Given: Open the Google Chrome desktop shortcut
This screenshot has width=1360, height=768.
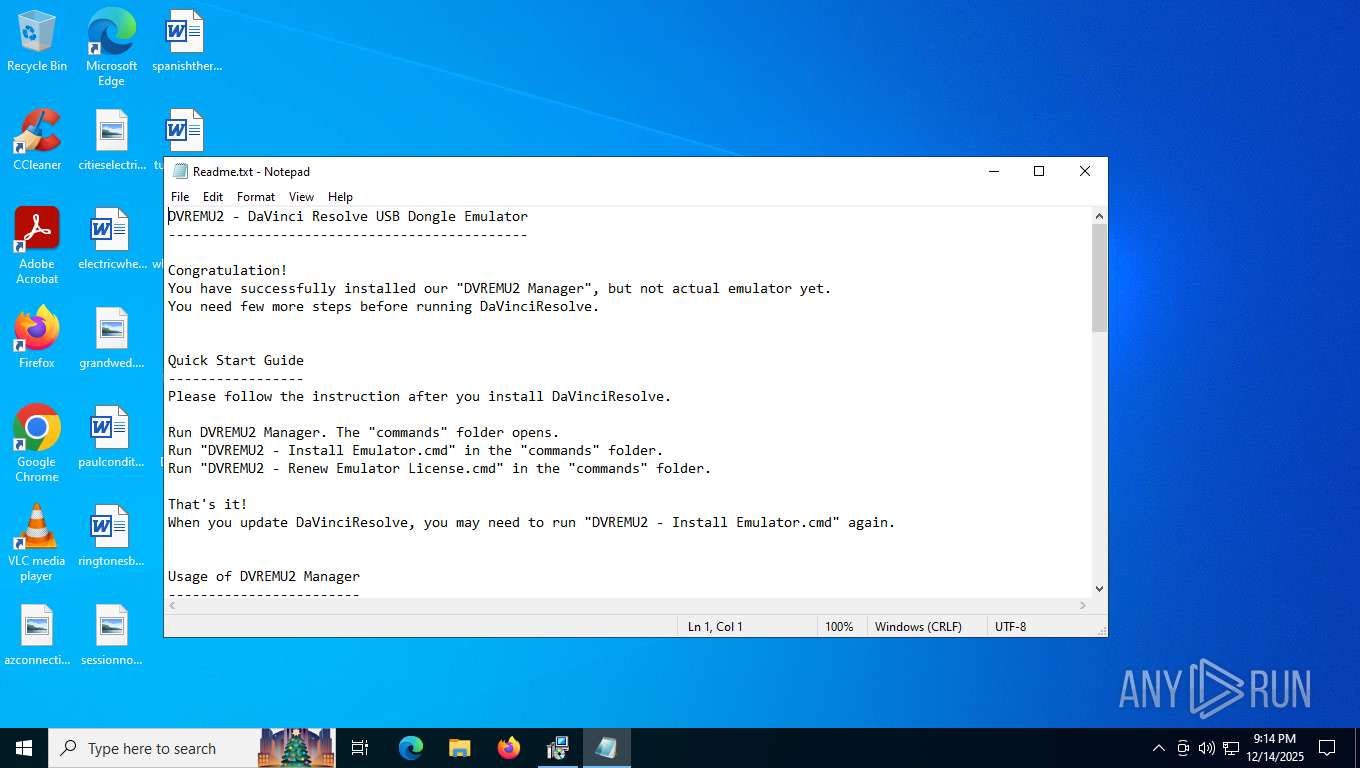Looking at the screenshot, I should [37, 444].
